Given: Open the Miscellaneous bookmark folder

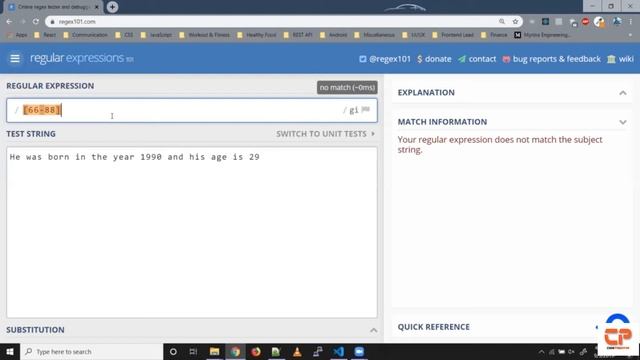Looking at the screenshot, I should coord(374,35).
